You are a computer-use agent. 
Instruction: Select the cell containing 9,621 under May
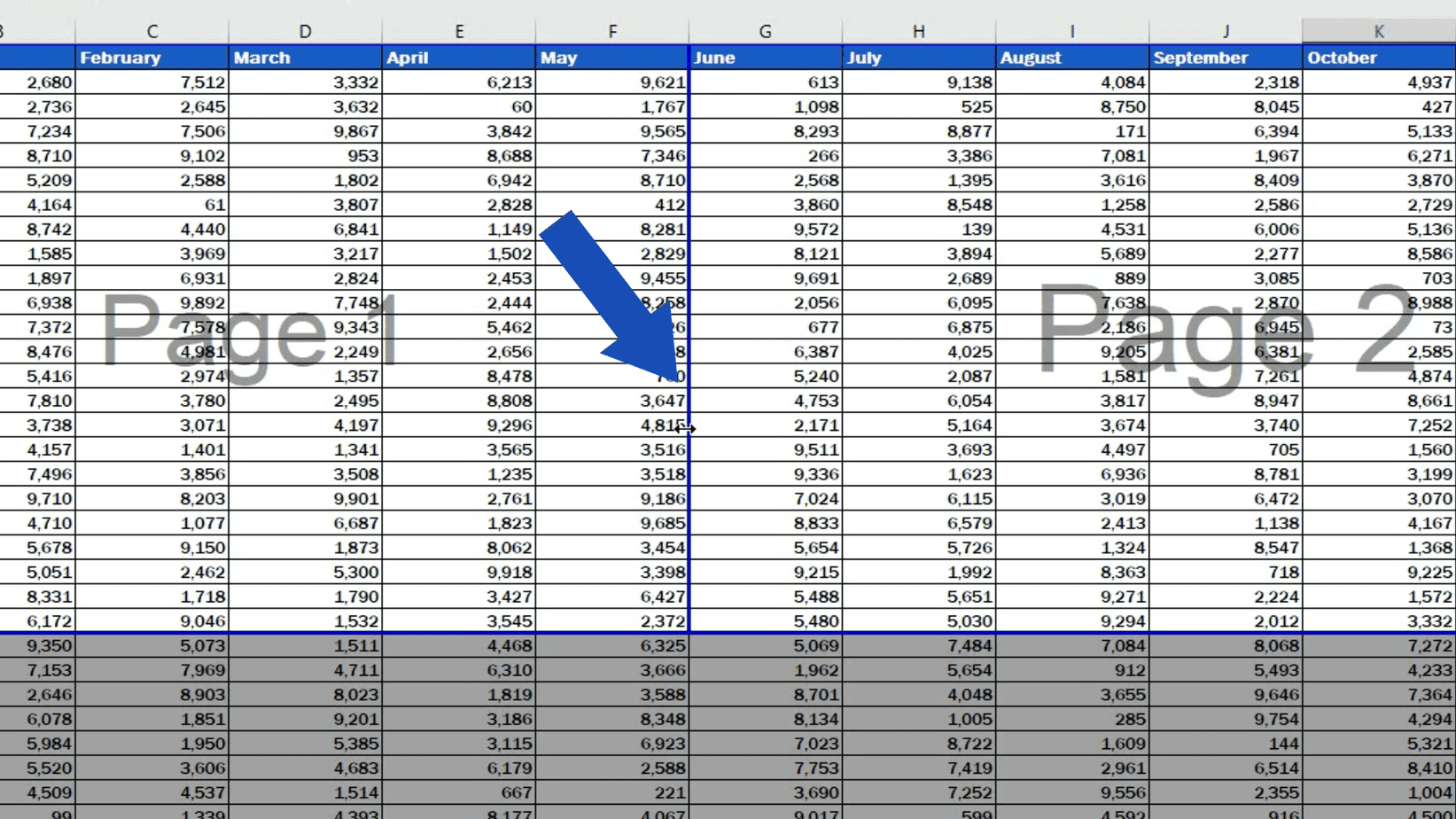pos(611,82)
